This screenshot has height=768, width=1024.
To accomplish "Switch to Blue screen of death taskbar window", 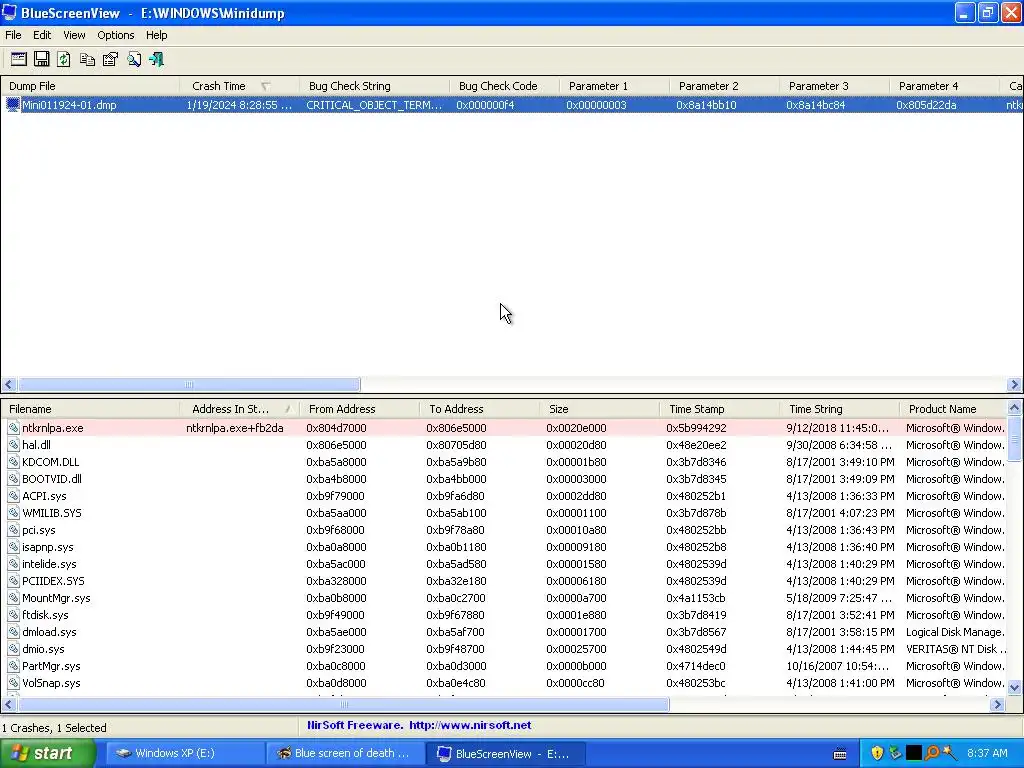I will 346,753.
